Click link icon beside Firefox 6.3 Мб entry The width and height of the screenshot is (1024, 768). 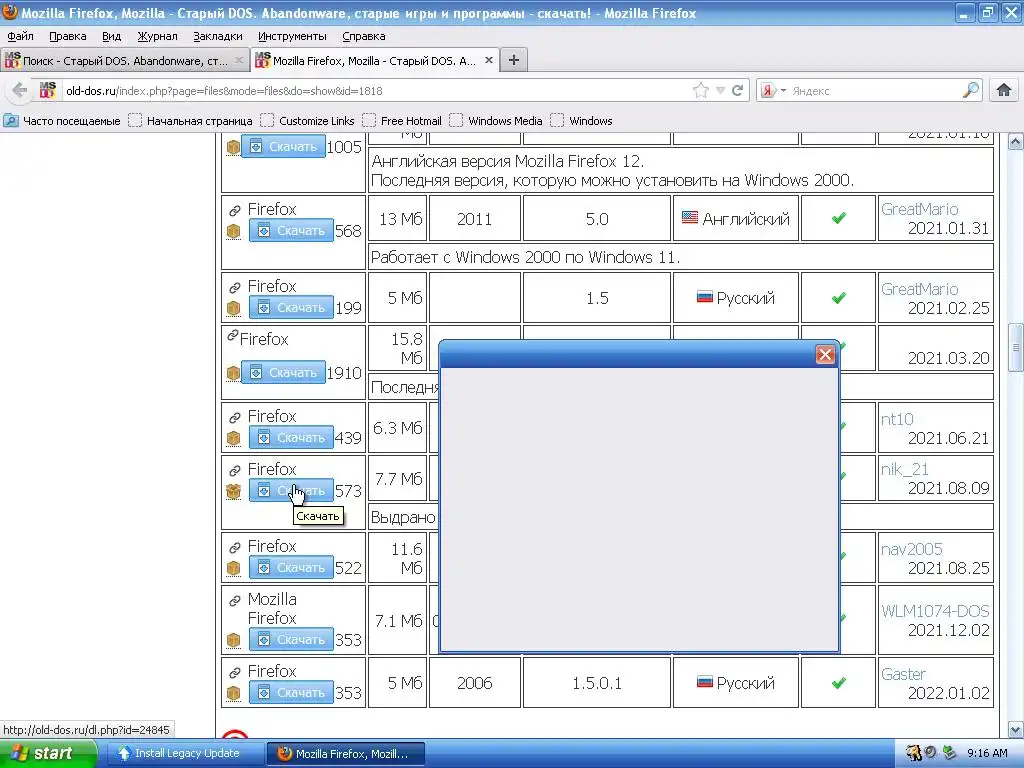click(x=234, y=417)
